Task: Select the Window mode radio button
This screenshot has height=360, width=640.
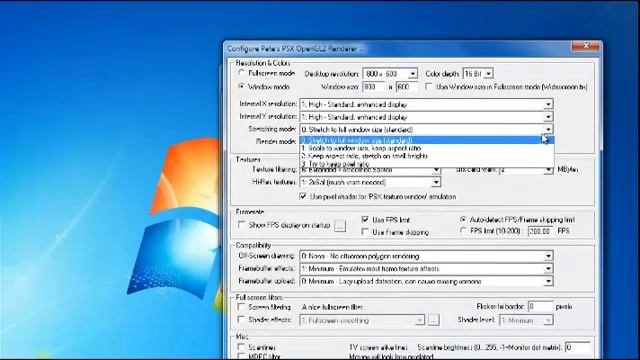Action: pos(241,87)
